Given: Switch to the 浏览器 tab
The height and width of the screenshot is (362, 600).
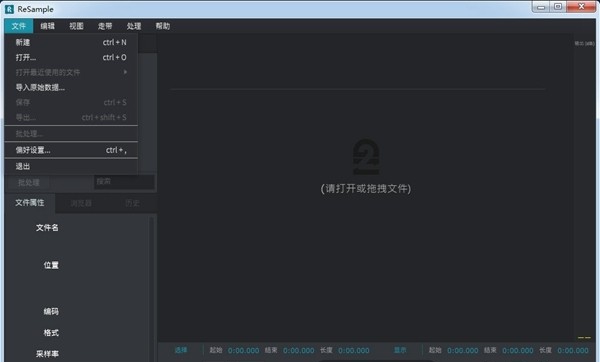Looking at the screenshot, I should (81, 203).
